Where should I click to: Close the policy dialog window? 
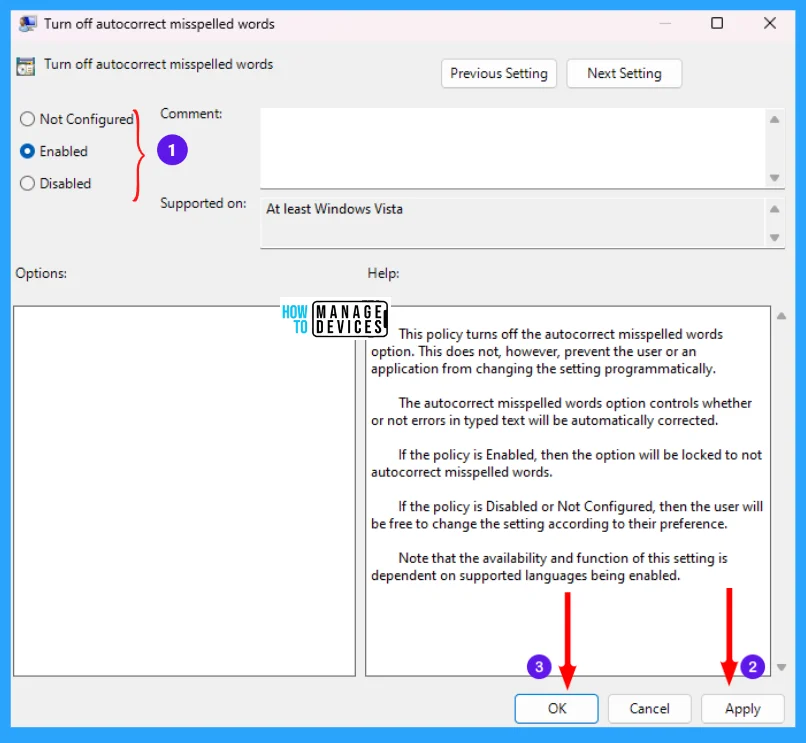tap(770, 23)
